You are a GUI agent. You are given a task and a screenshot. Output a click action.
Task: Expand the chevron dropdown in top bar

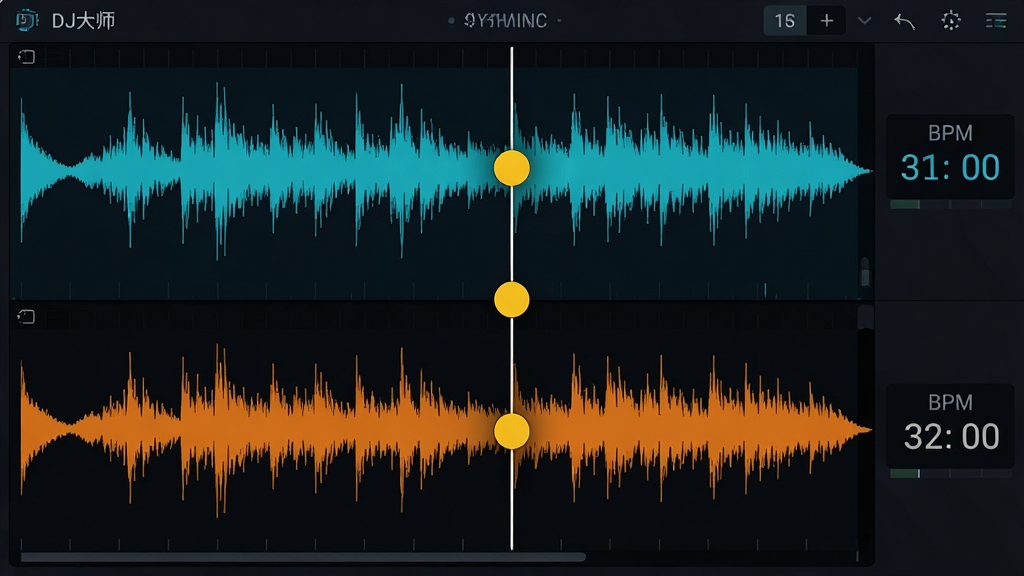864,21
